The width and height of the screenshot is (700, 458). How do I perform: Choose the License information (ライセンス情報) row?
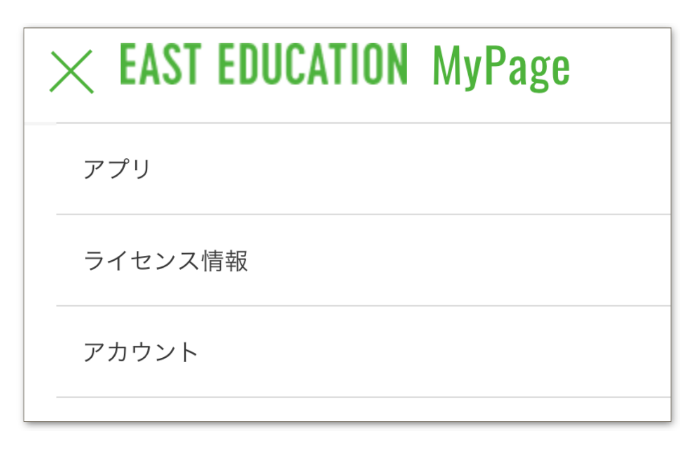pos(363,261)
